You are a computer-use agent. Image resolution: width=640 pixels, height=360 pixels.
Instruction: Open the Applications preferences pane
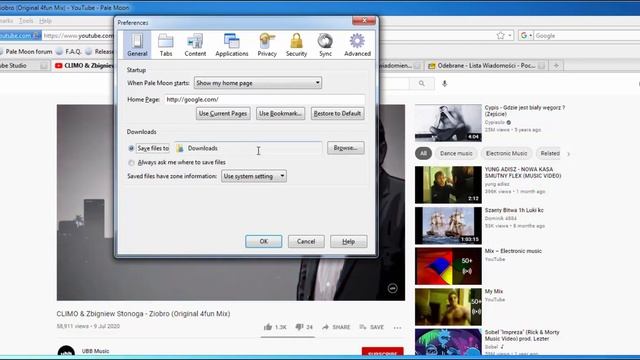pos(231,44)
